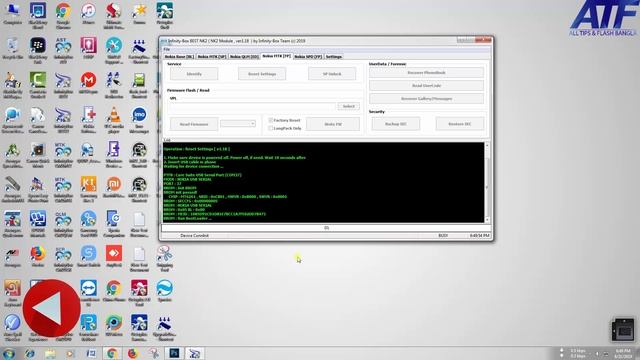
Task: Click the Restore SEC button
Action: pyautogui.click(x=460, y=124)
